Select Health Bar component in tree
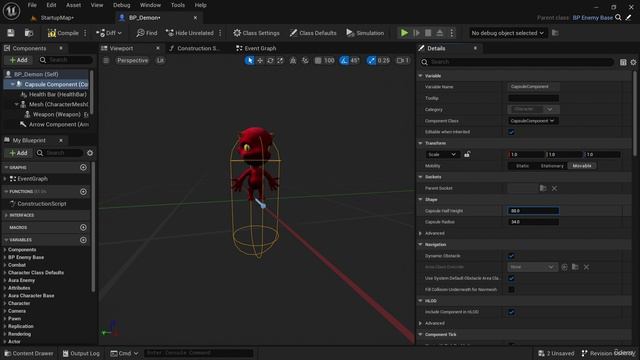Viewport: 640px width, 360px height. pos(58,94)
